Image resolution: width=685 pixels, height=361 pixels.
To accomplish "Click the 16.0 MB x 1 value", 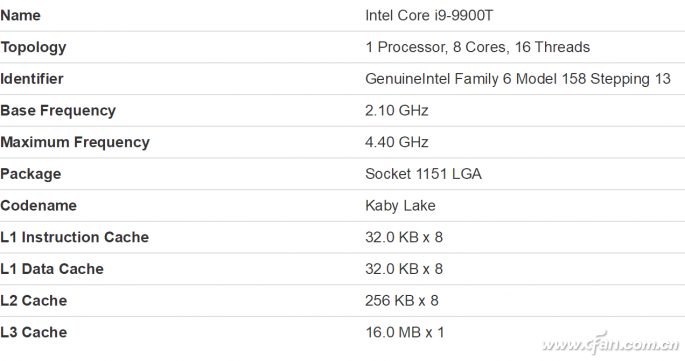I will click(x=405, y=332).
